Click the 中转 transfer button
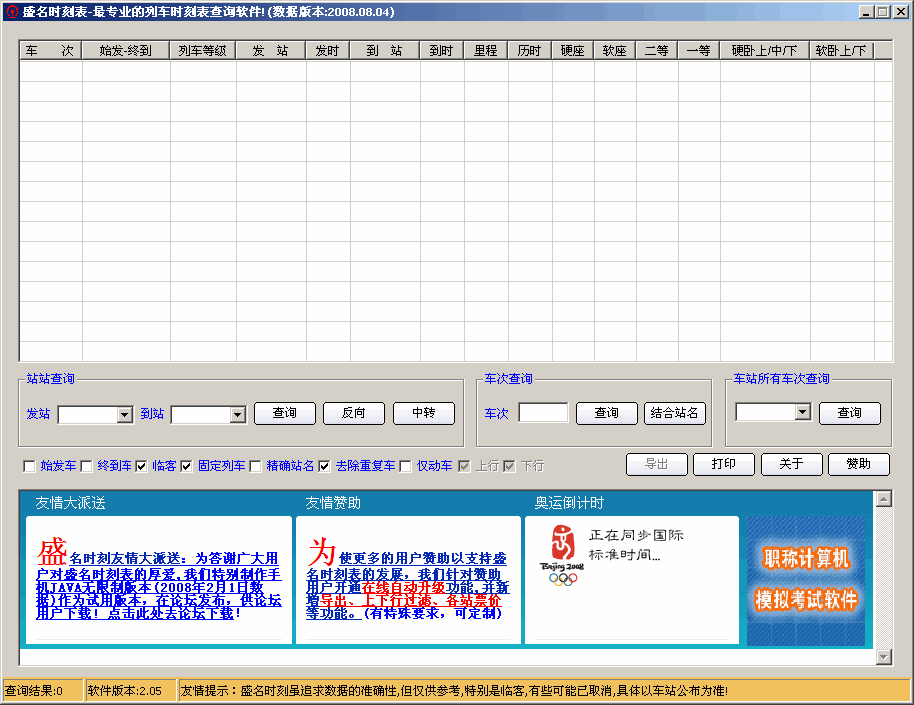The height and width of the screenshot is (705, 914). coord(424,413)
